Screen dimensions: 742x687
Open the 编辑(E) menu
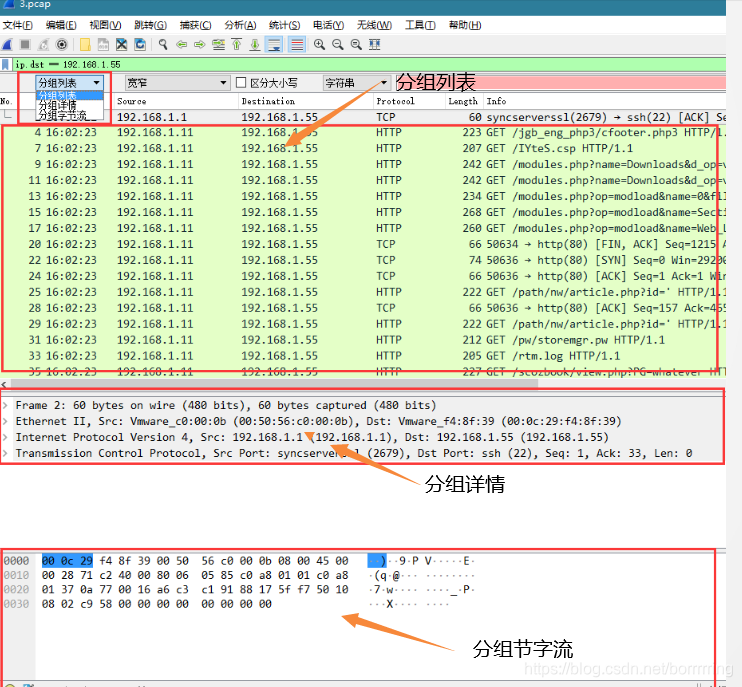coord(61,25)
